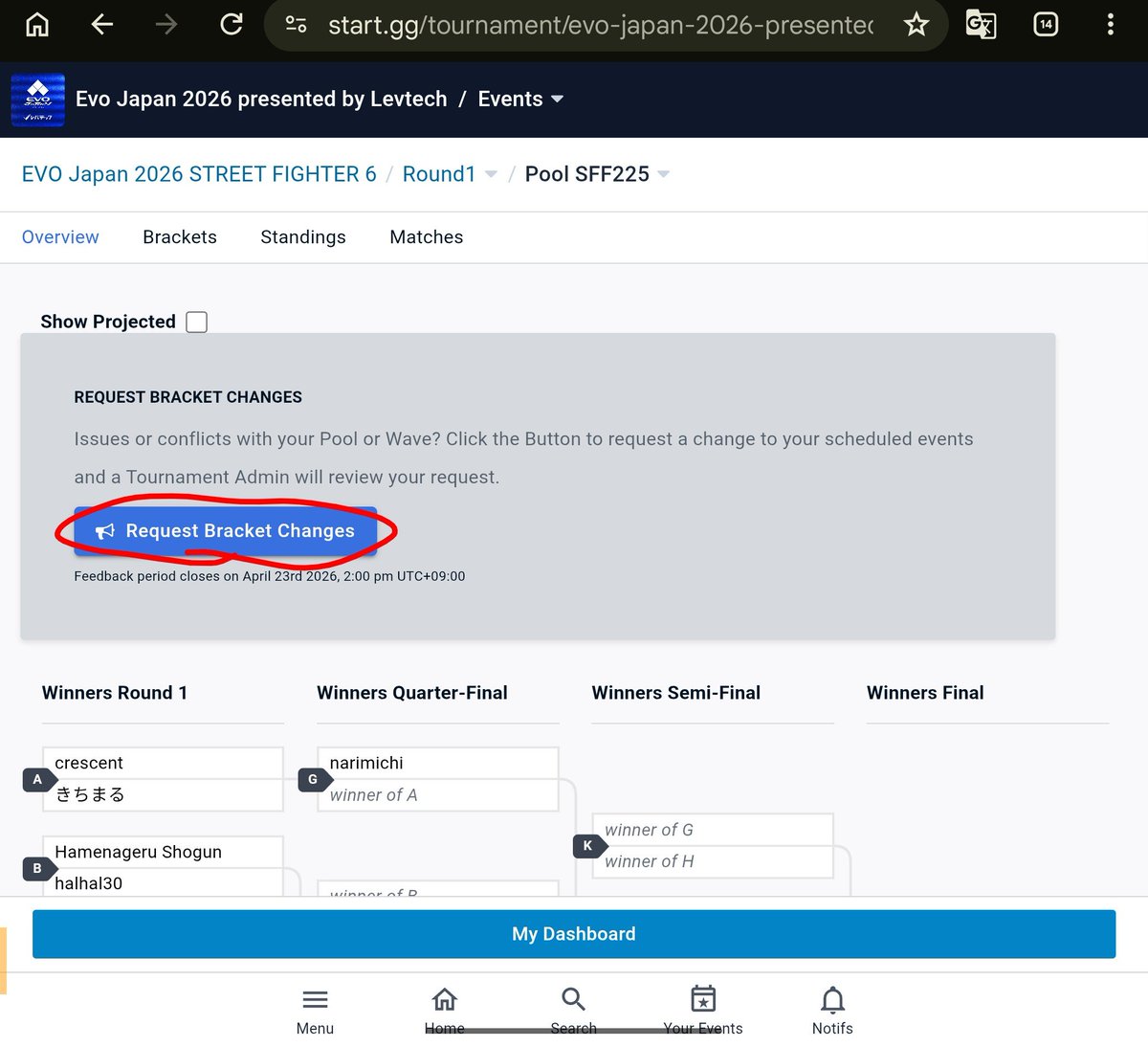Tap the start.gg URL address bar
Screen dimensions: 1148x1047
tap(601, 24)
